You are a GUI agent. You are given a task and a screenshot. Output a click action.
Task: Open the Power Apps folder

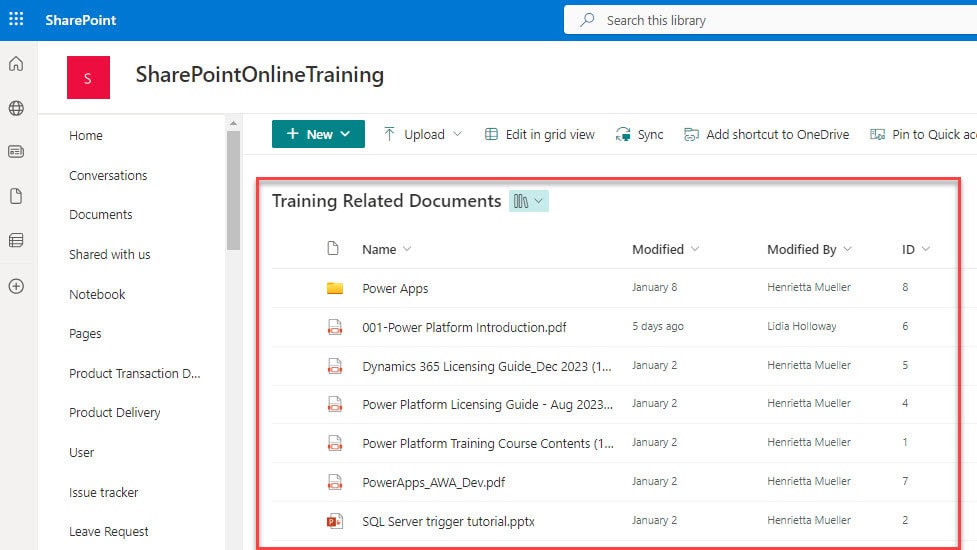click(x=395, y=288)
